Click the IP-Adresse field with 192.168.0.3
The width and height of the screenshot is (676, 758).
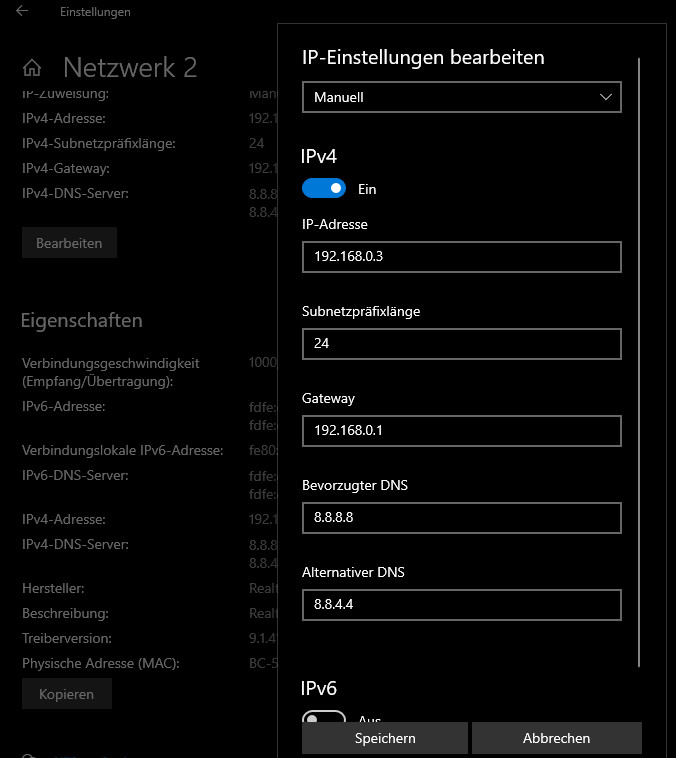[x=461, y=257]
